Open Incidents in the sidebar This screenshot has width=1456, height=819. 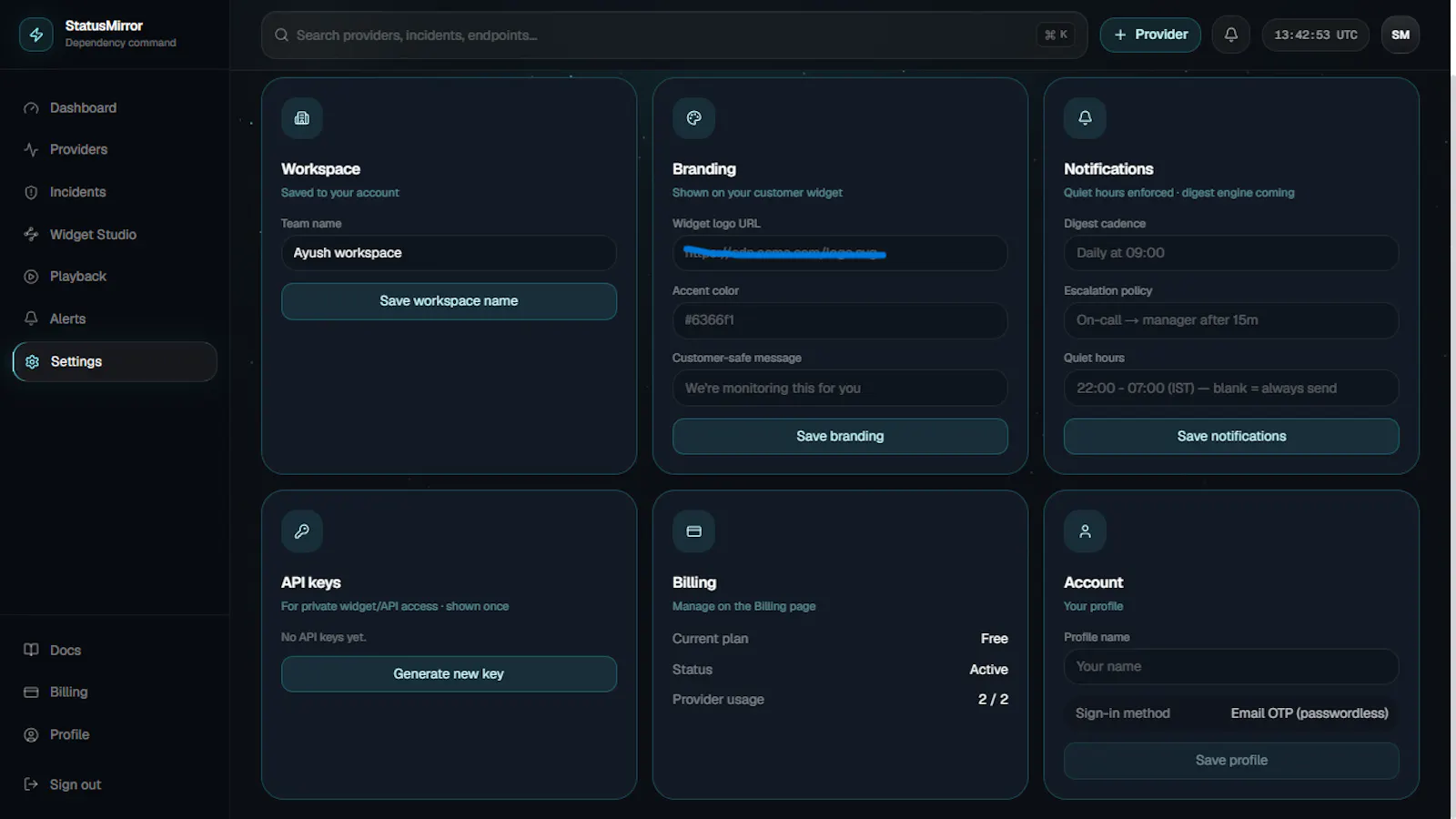(115, 192)
